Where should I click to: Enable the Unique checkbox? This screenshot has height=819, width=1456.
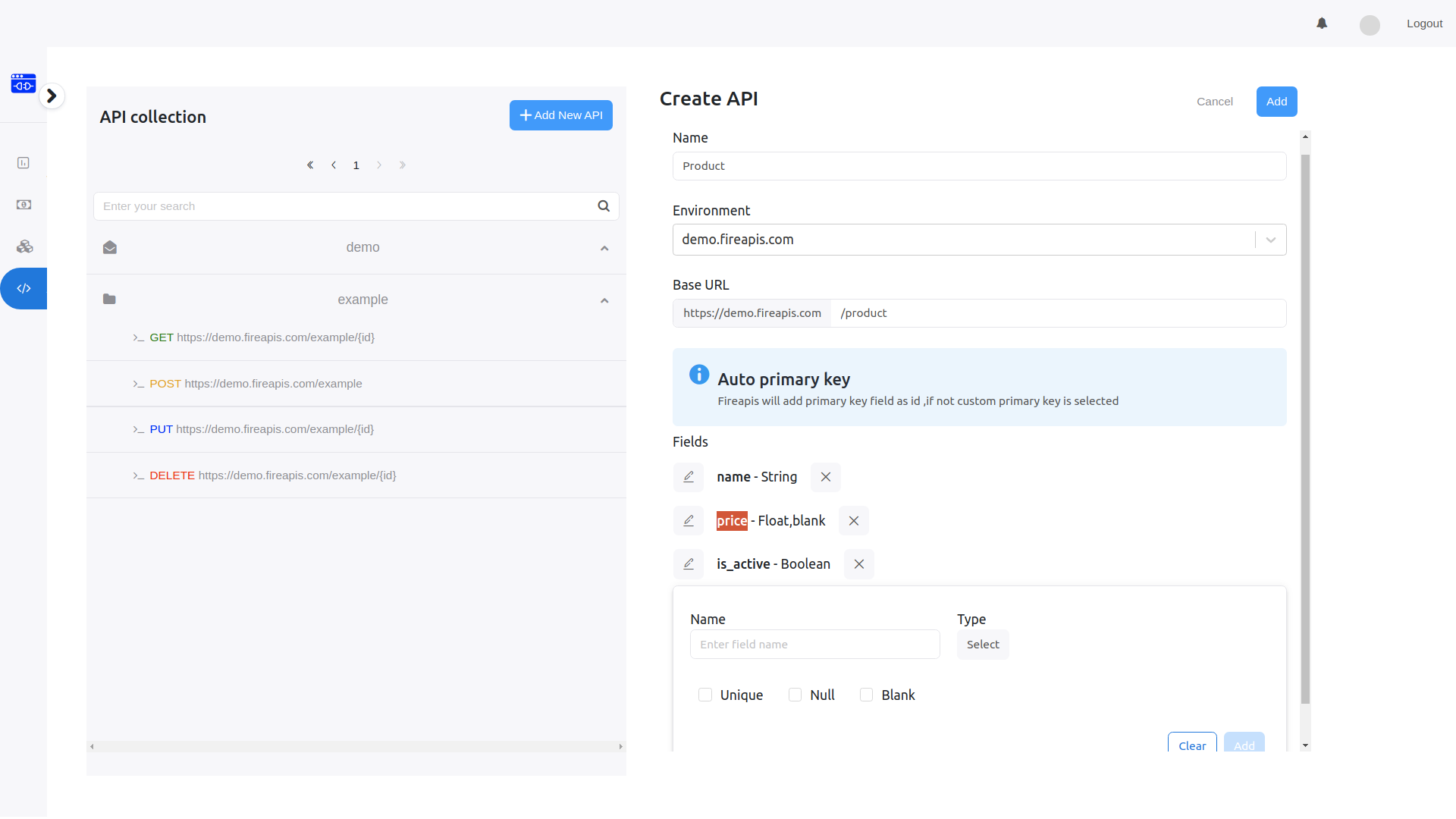(x=705, y=695)
